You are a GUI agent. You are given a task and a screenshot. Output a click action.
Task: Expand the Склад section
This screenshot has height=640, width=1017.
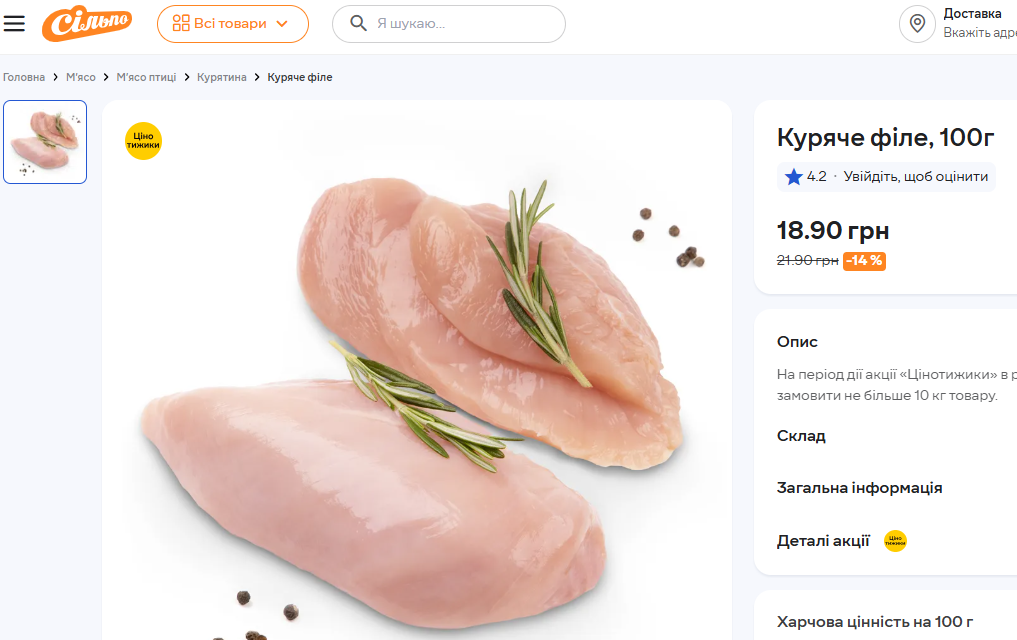(x=801, y=436)
